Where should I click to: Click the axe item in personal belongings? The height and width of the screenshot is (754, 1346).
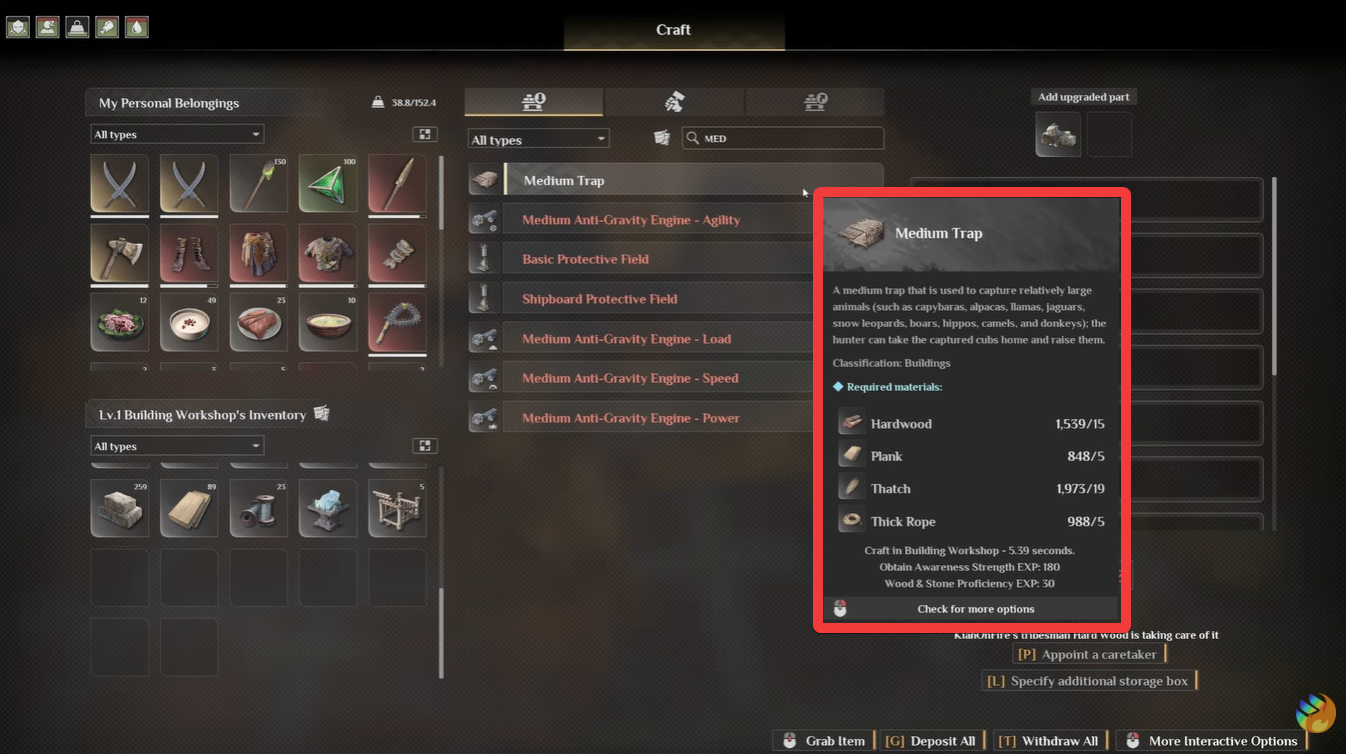tap(119, 252)
